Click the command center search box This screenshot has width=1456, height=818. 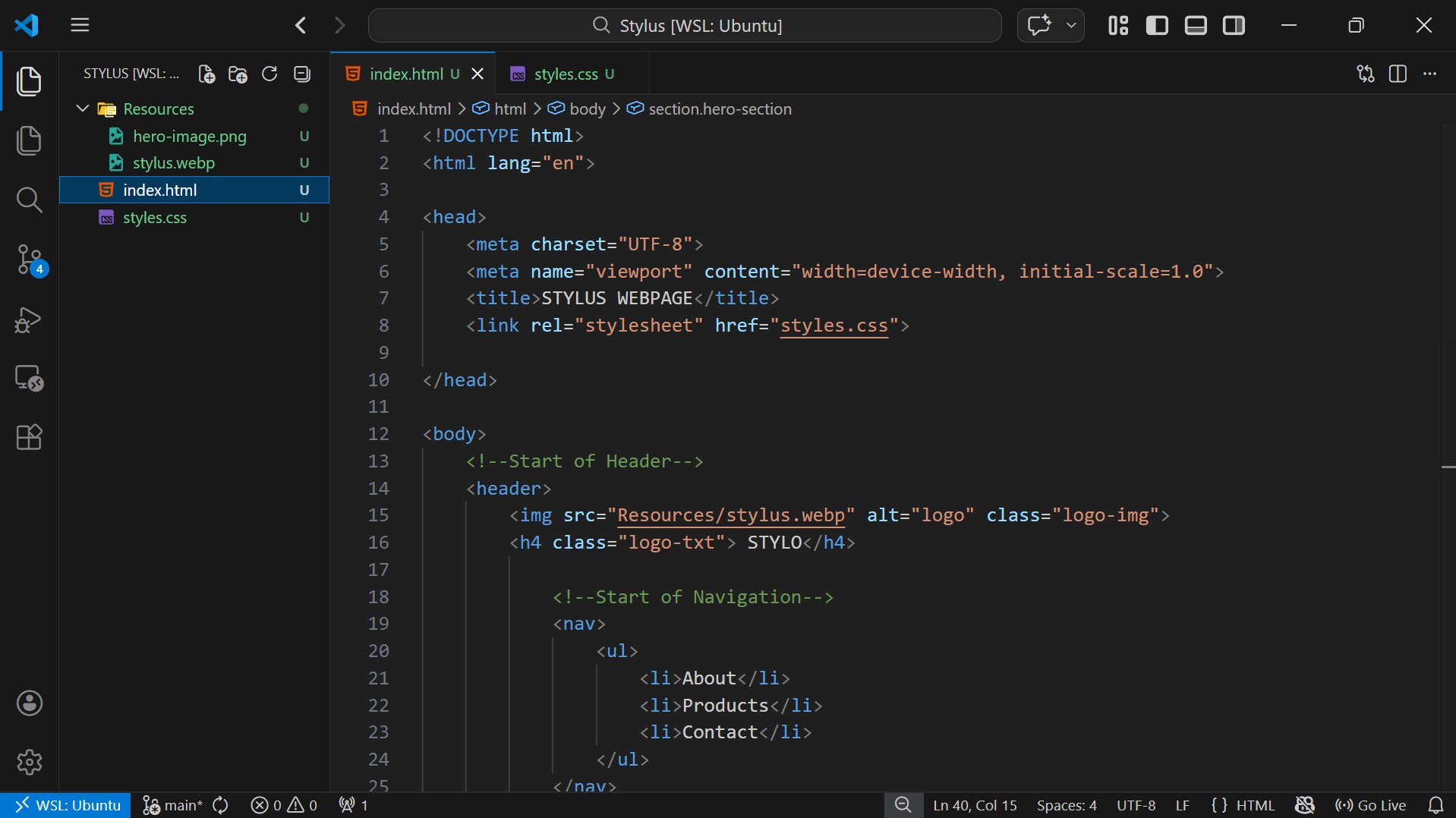(x=685, y=25)
